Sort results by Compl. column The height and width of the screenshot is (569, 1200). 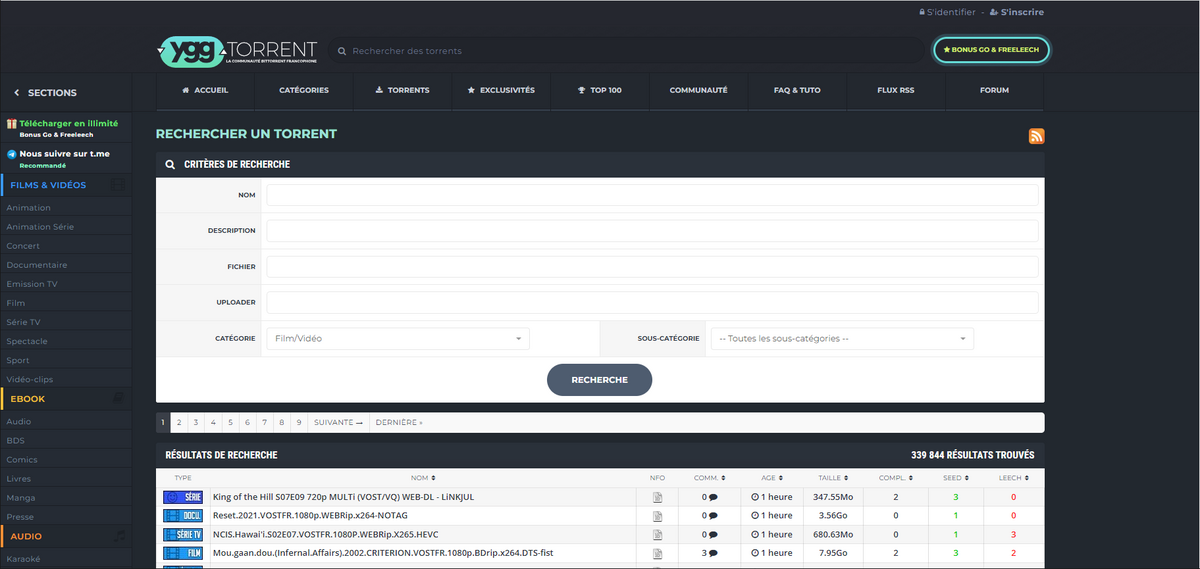(895, 478)
